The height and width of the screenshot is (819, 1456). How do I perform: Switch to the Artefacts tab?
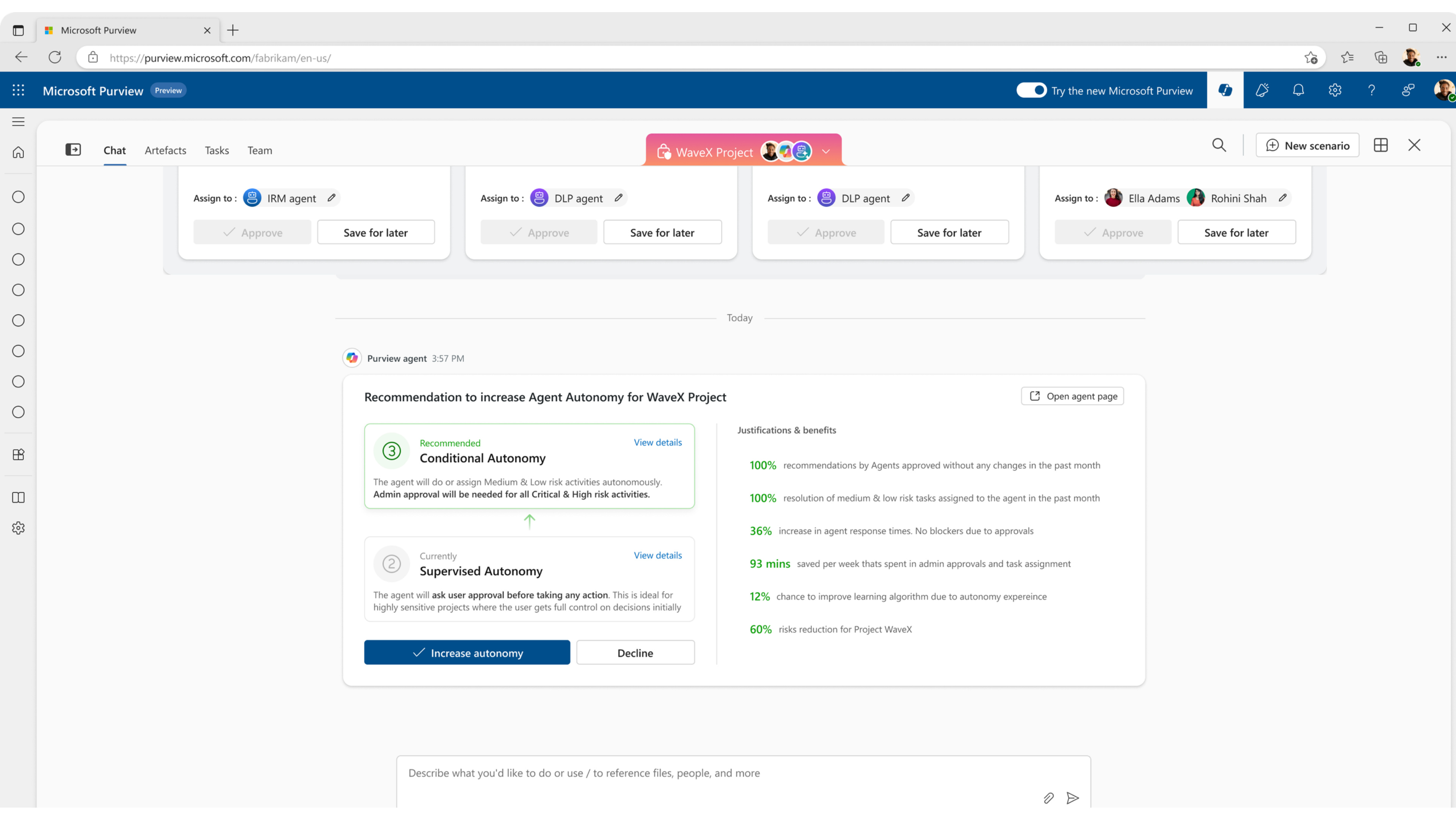pos(165,151)
